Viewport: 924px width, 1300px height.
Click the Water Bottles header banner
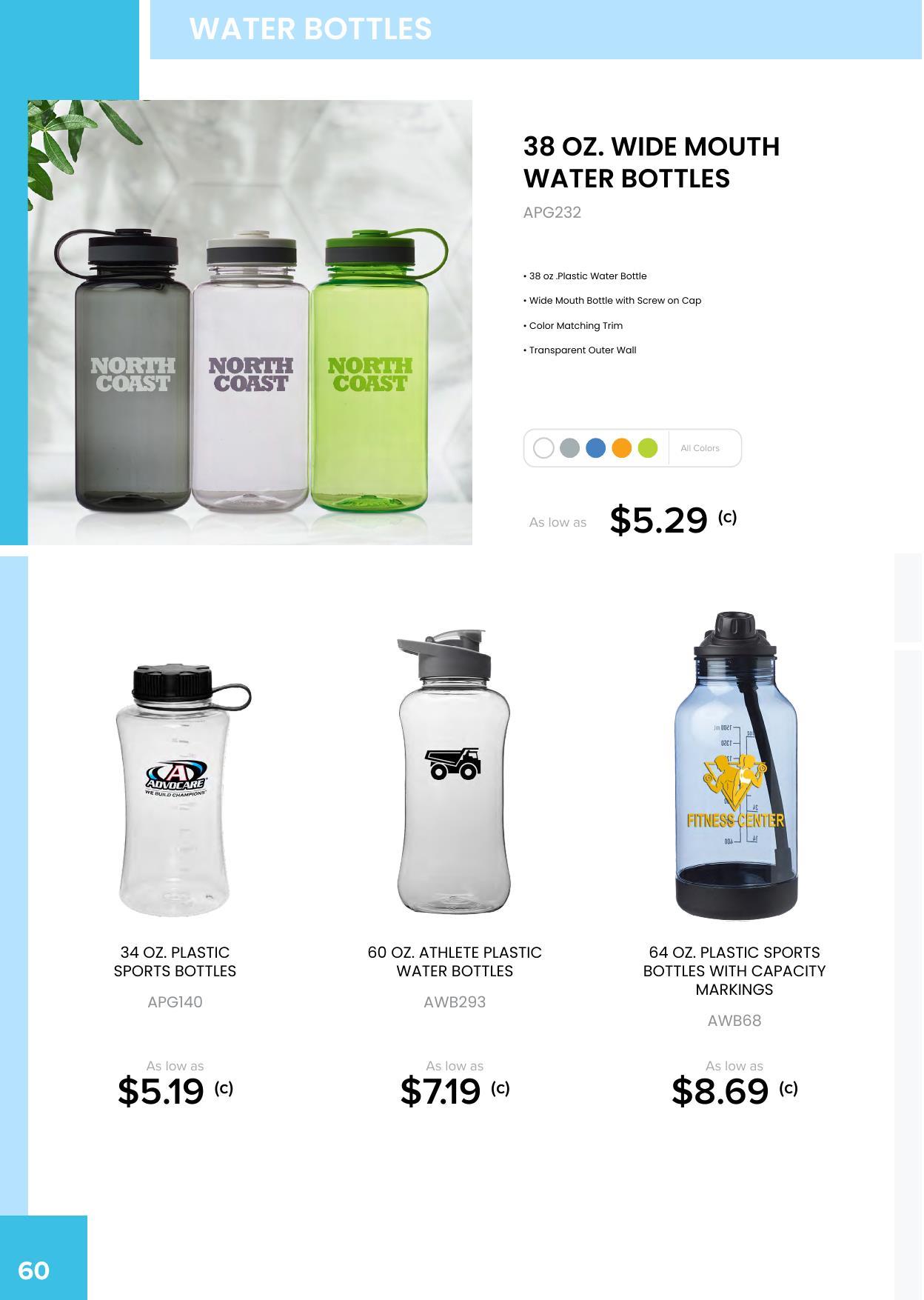tap(536, 29)
